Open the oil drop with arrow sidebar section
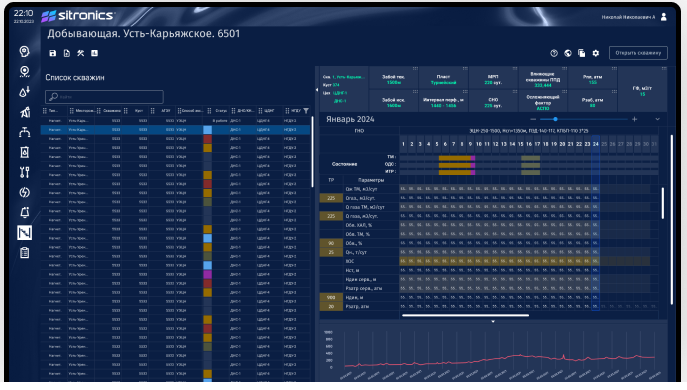This screenshot has width=687, height=390. [x=25, y=92]
